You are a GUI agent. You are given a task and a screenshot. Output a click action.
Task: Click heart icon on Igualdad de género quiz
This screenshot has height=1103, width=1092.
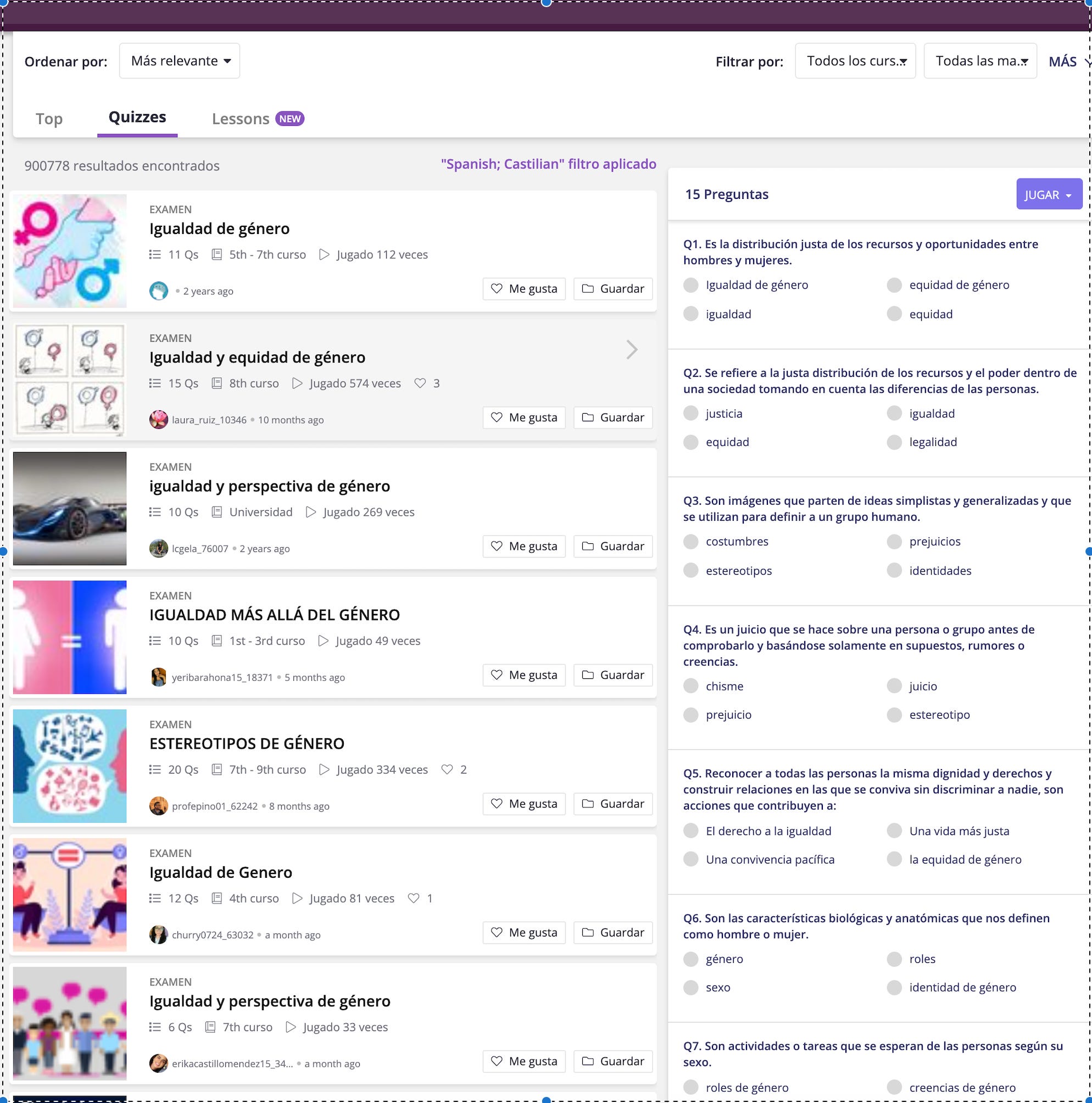(497, 289)
